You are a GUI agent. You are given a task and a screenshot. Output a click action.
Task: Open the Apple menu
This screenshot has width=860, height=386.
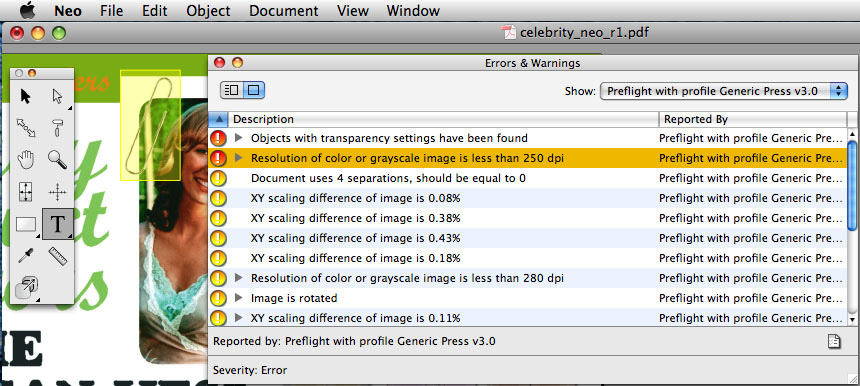pos(27,10)
